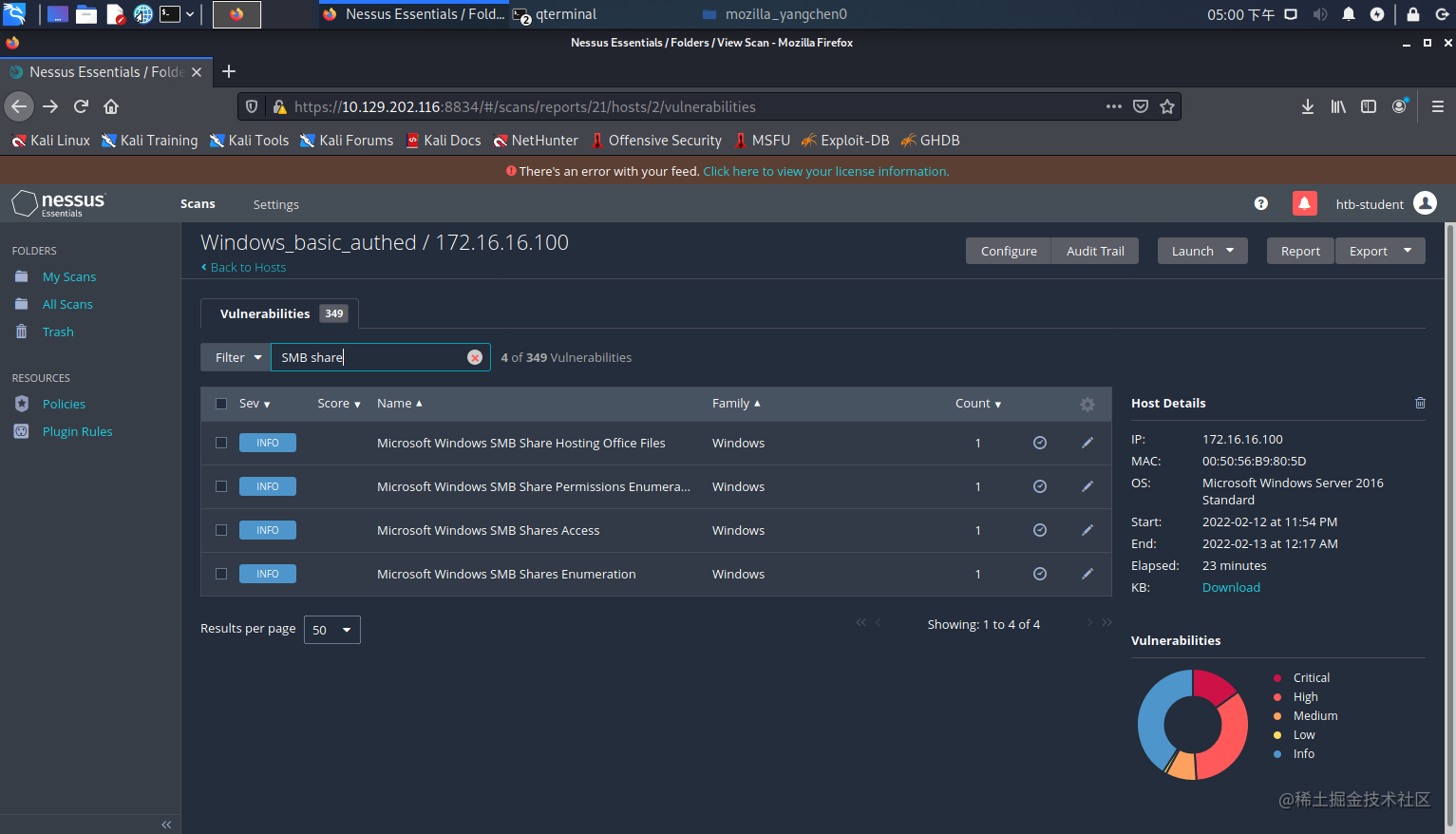
Task: Lock the screen from the panel
Action: (1413, 14)
